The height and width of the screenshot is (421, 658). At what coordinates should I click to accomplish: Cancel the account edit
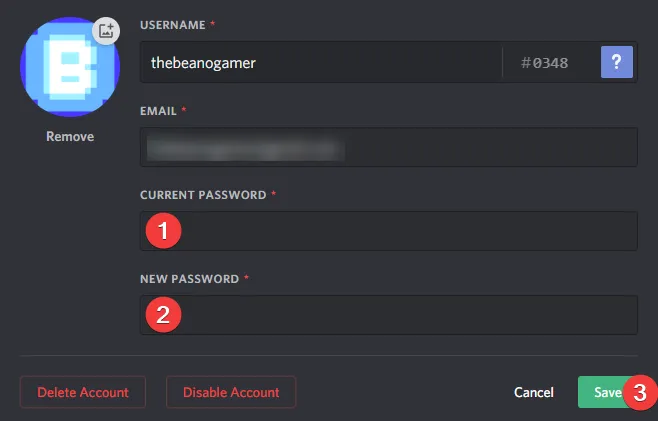point(534,393)
